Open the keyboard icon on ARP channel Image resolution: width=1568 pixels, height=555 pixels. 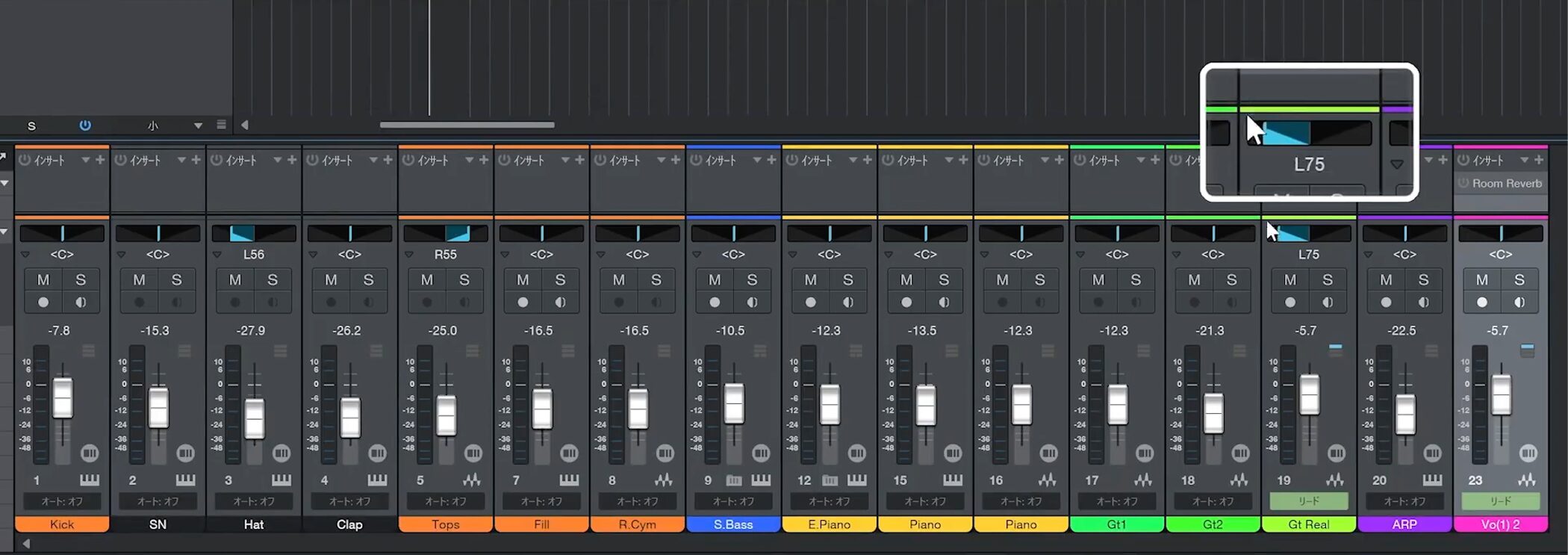pos(1431,480)
